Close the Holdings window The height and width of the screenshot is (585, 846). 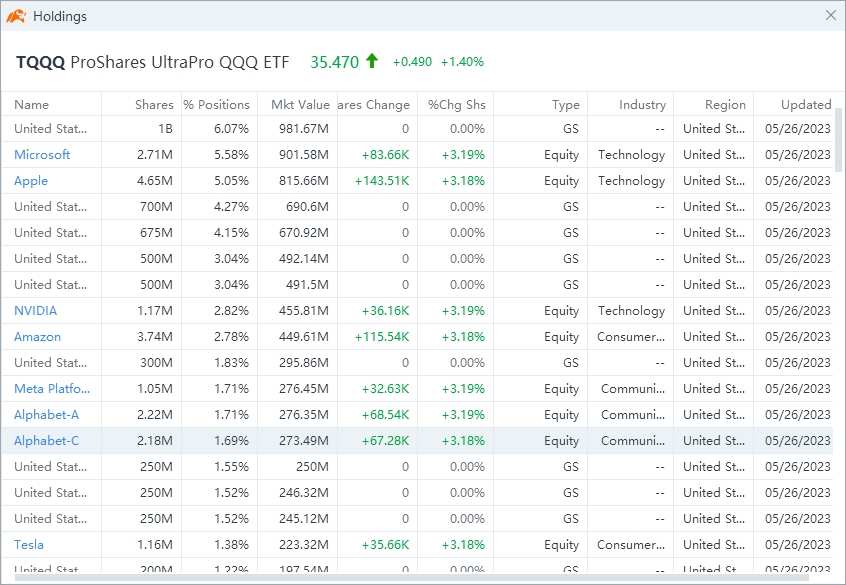[830, 16]
